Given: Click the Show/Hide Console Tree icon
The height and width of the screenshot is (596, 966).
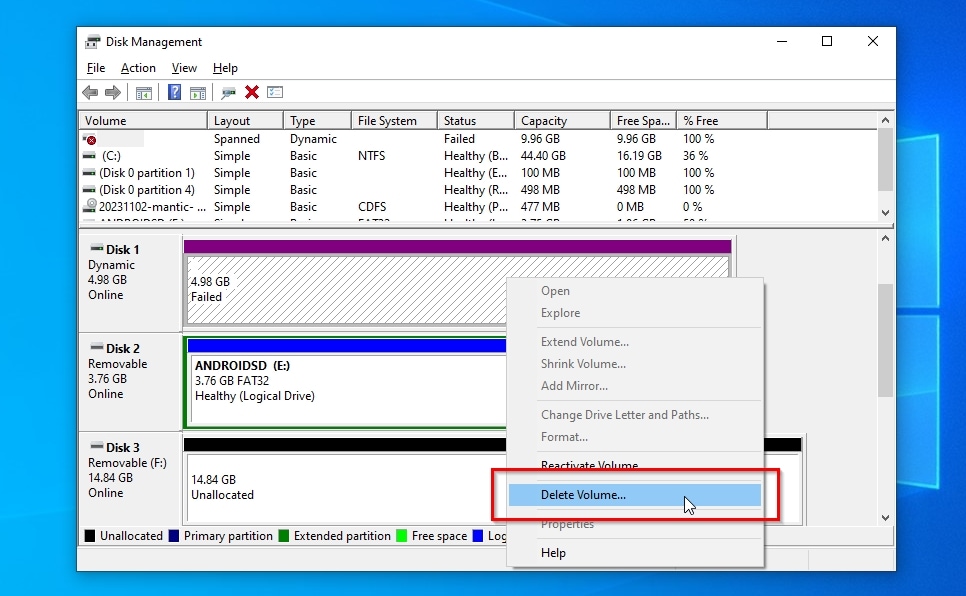Looking at the screenshot, I should tap(144, 93).
